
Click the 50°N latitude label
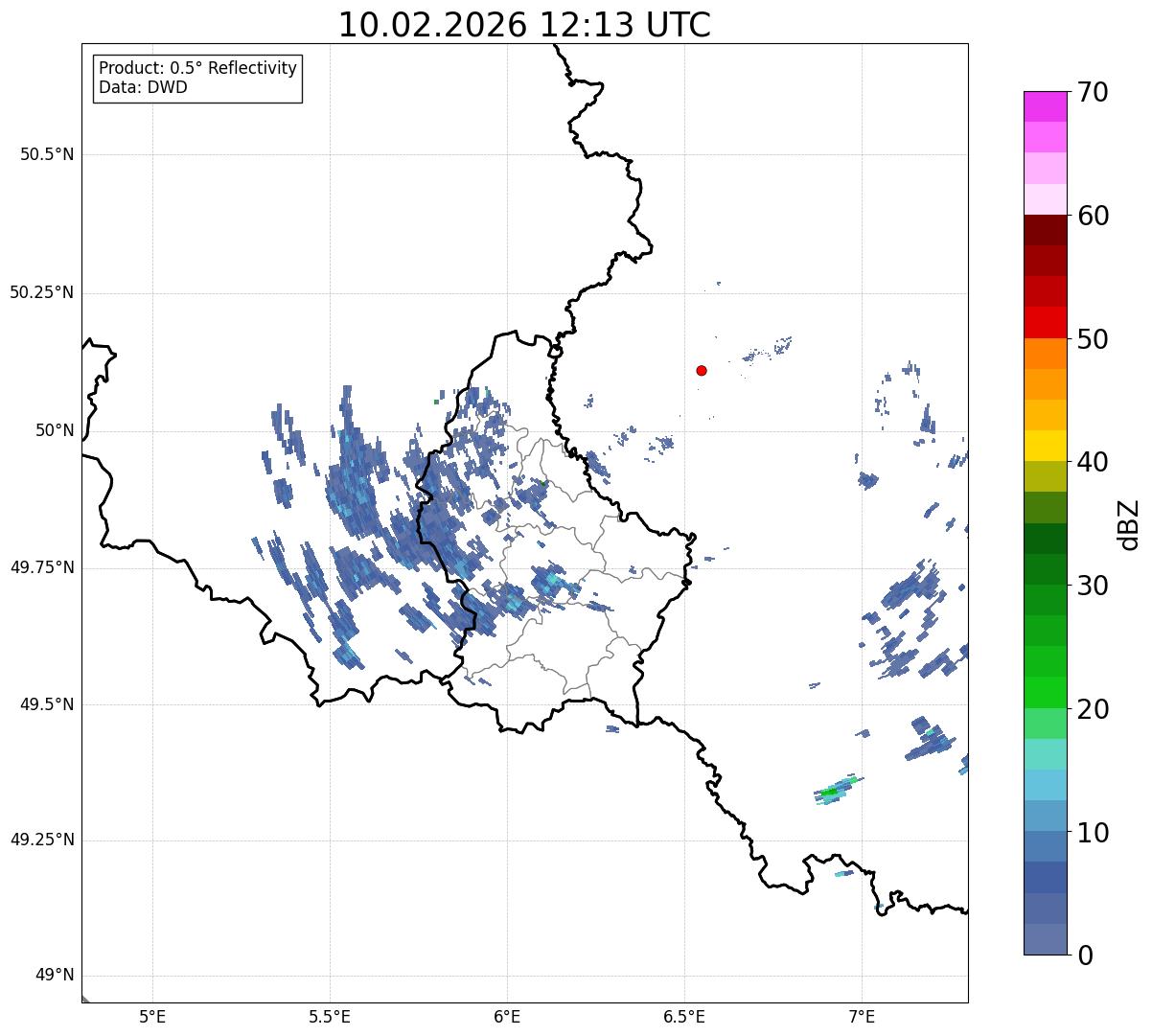pos(56,430)
